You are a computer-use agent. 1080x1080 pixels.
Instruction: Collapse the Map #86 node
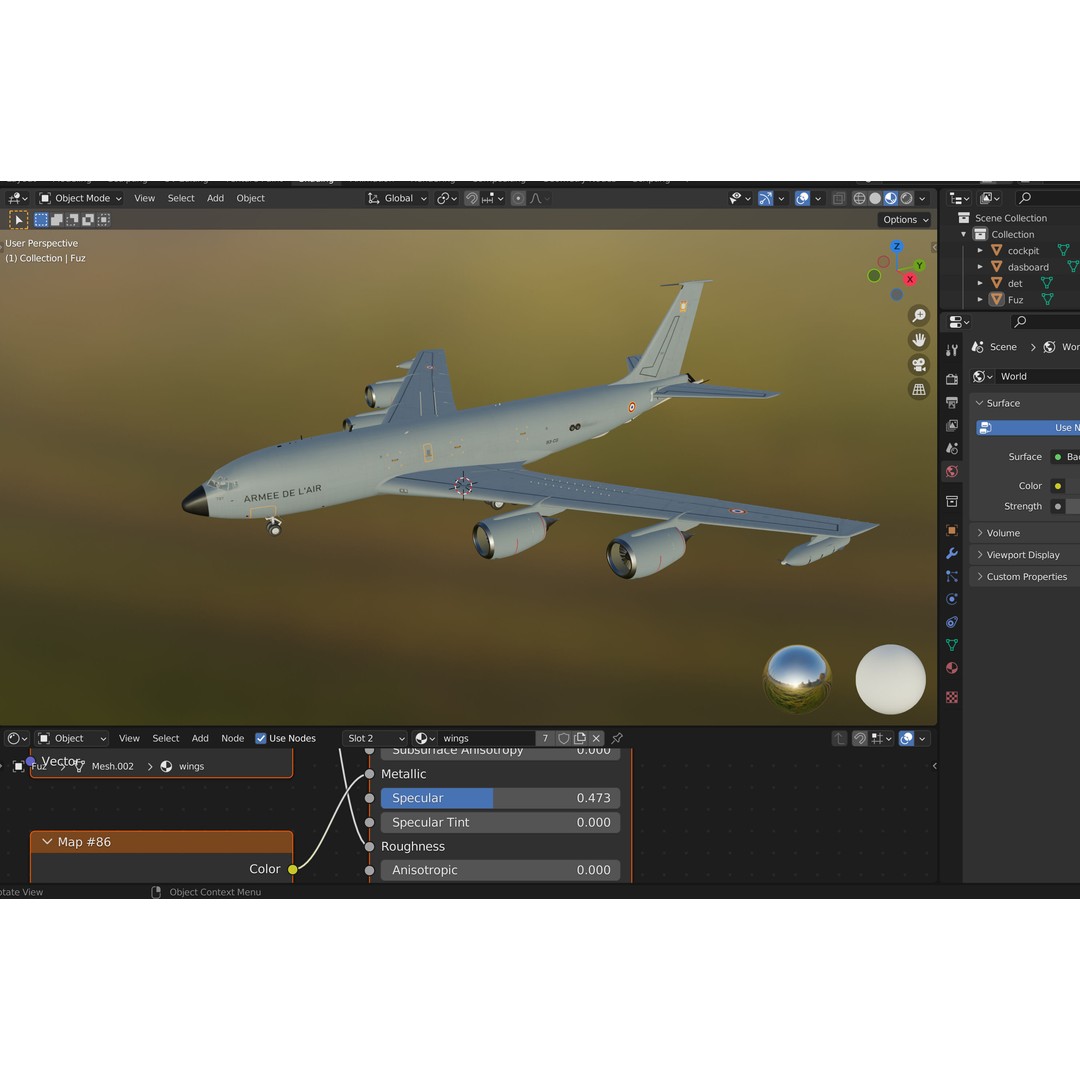coord(47,842)
